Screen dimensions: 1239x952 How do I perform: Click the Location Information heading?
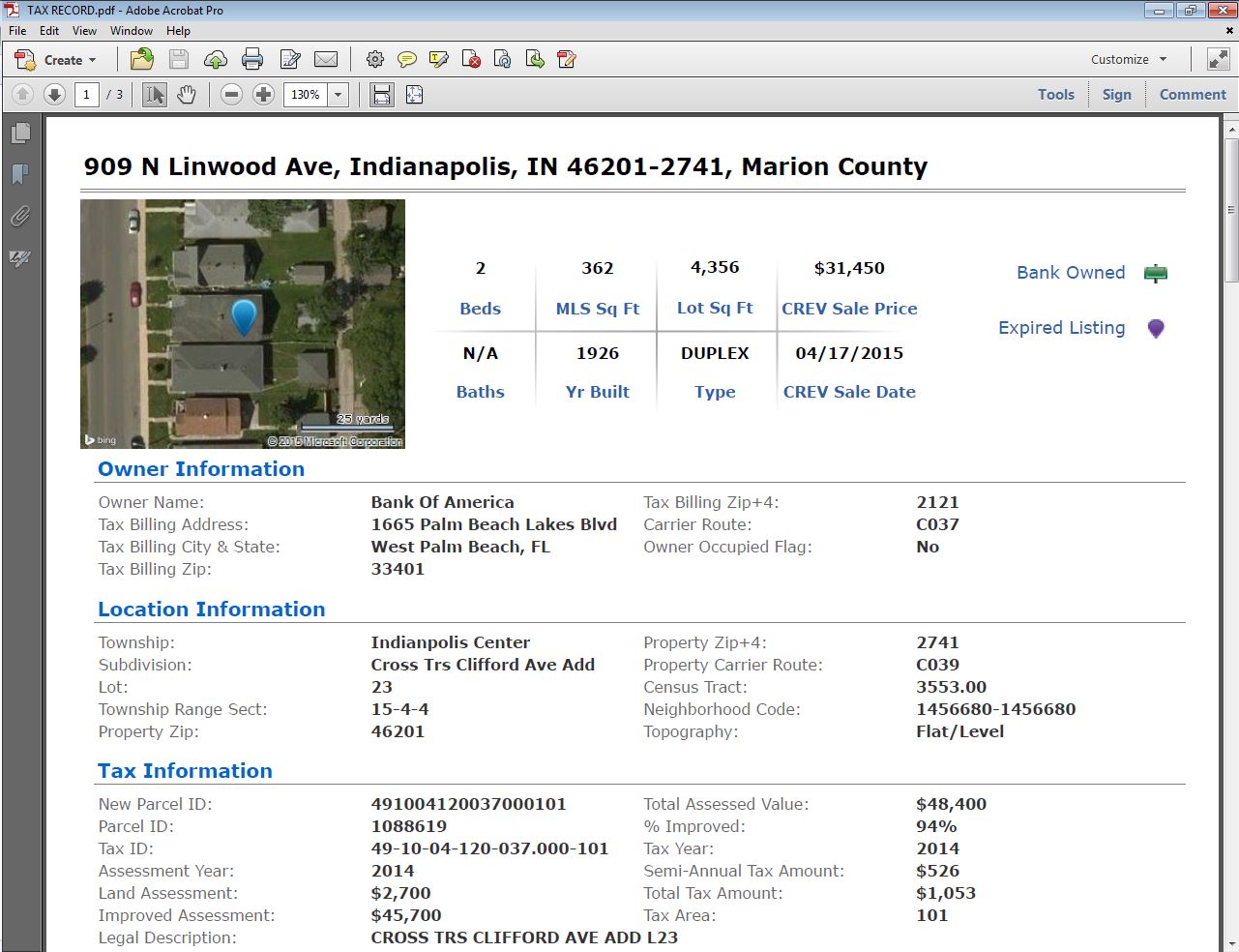point(212,610)
